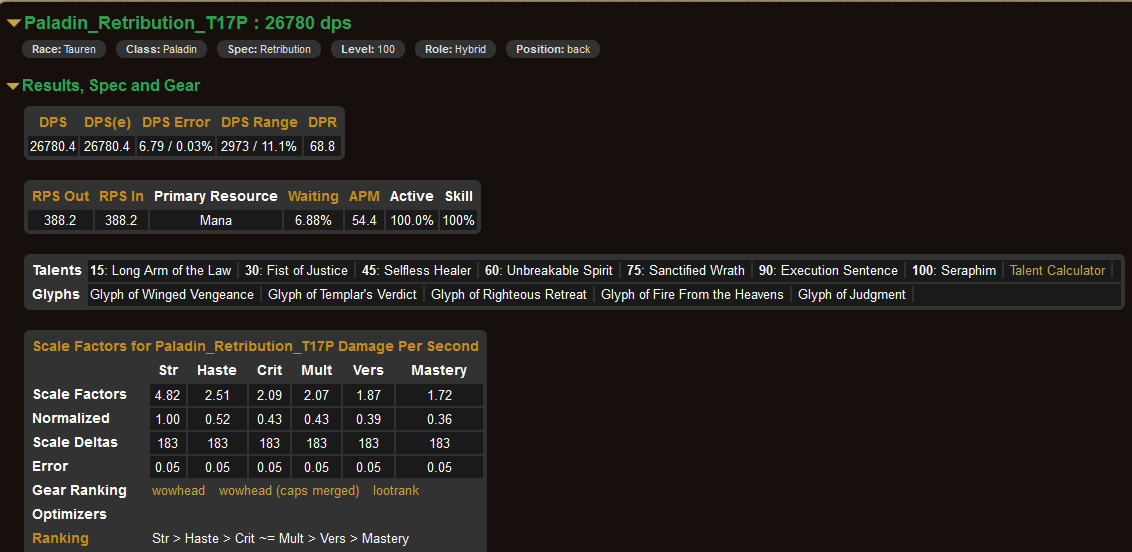Open wowhead (caps merged) link
Image resolution: width=1132 pixels, height=552 pixels.
click(289, 490)
